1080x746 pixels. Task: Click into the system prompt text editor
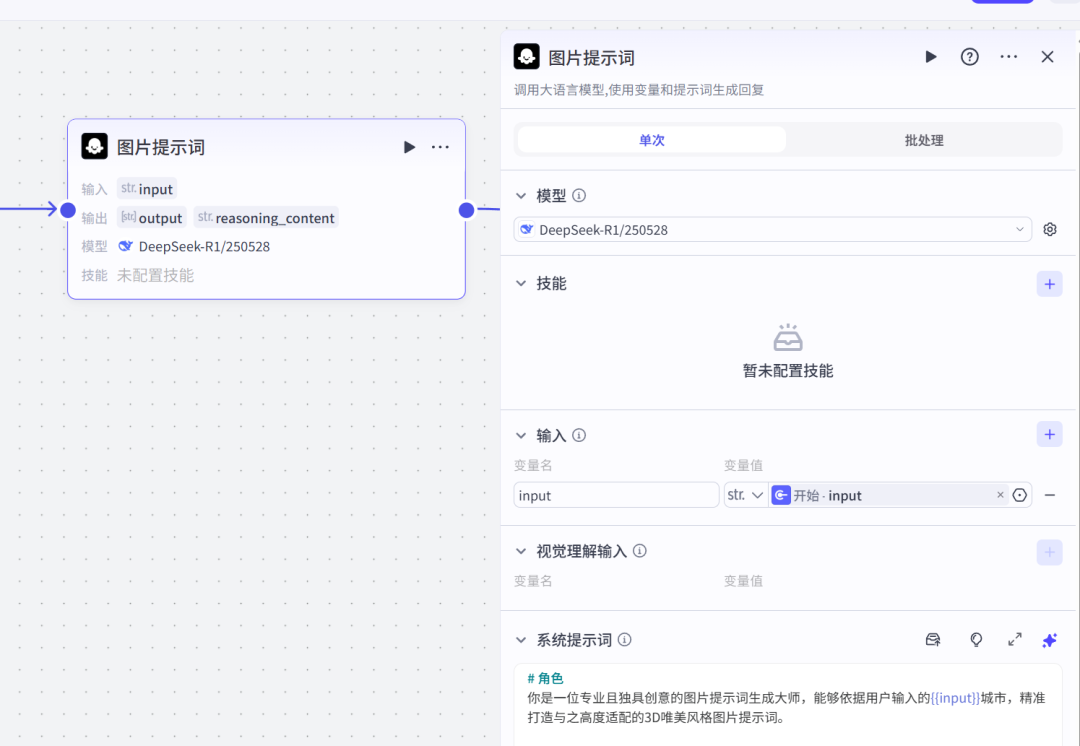point(787,705)
